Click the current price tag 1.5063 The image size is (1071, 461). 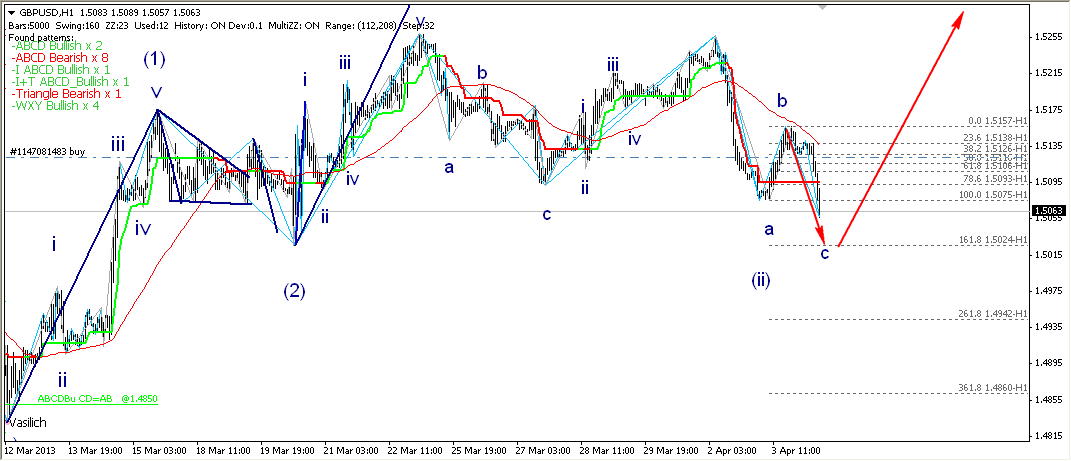point(1048,211)
